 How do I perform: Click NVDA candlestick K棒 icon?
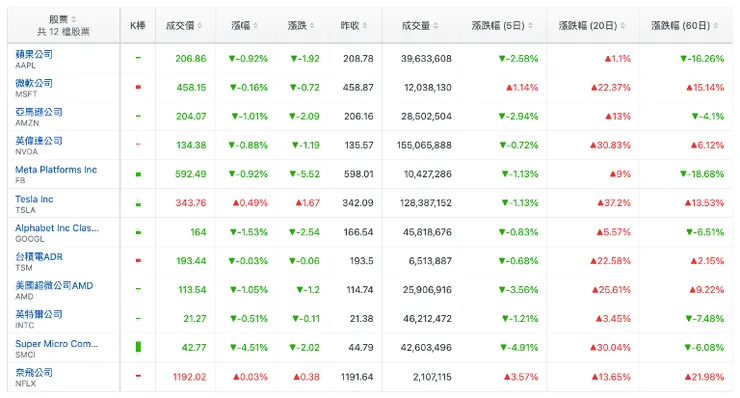click(x=138, y=145)
